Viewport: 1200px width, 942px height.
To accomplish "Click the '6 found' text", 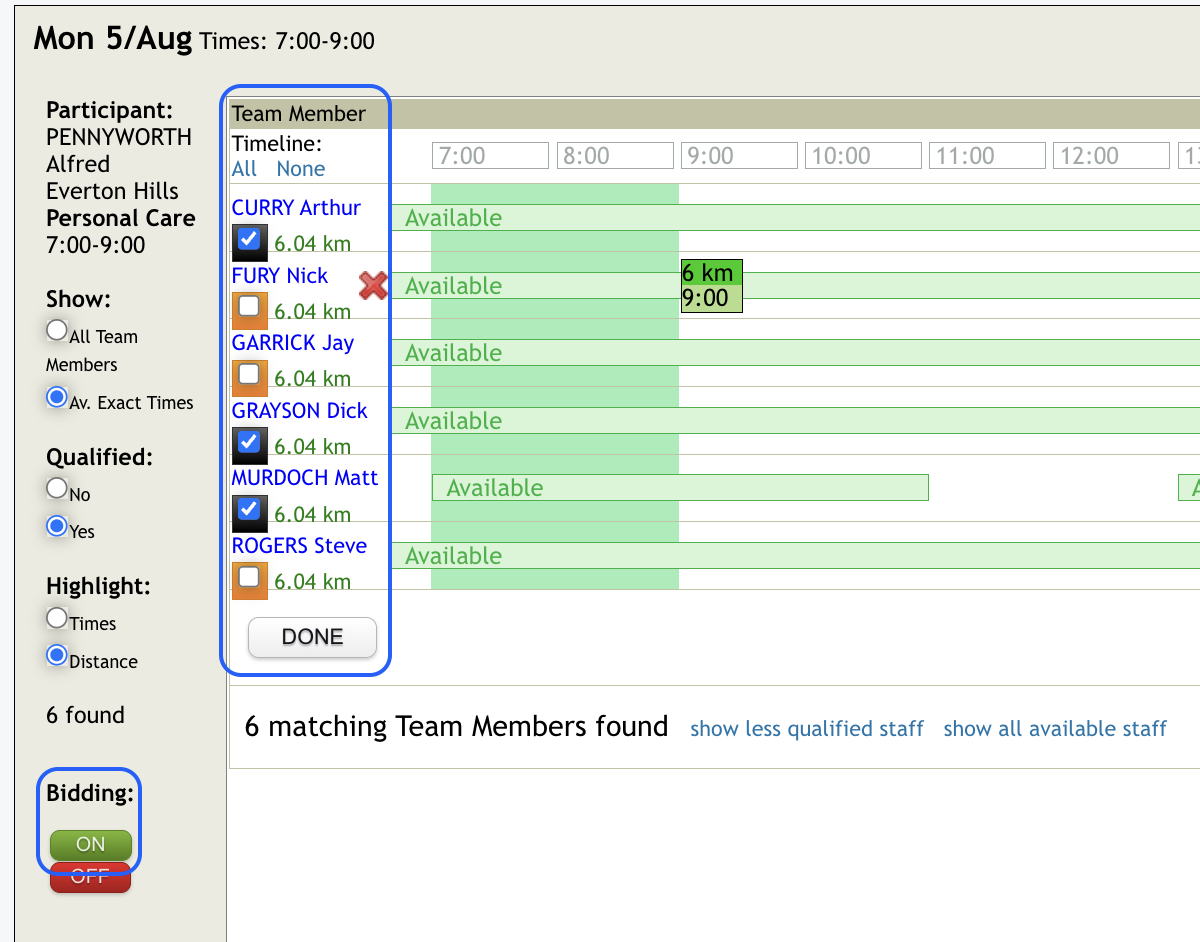I will pyautogui.click(x=85, y=715).
